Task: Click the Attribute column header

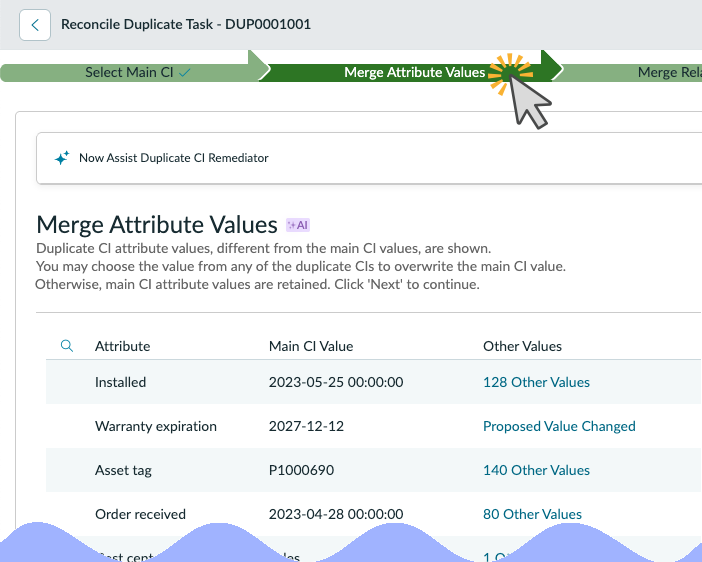Action: pyautogui.click(x=123, y=346)
